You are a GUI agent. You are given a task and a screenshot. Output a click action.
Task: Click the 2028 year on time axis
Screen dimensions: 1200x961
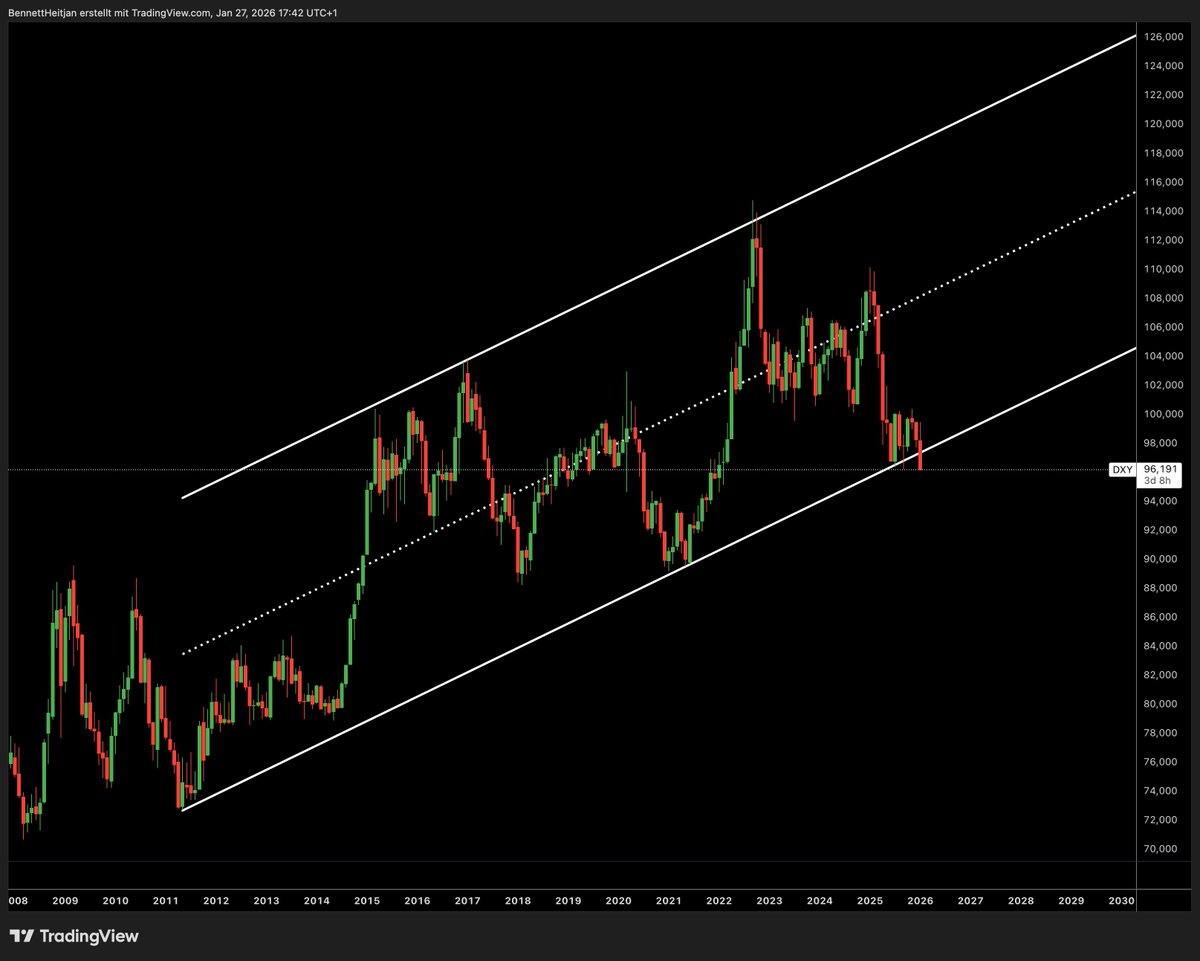pyautogui.click(x=1021, y=901)
